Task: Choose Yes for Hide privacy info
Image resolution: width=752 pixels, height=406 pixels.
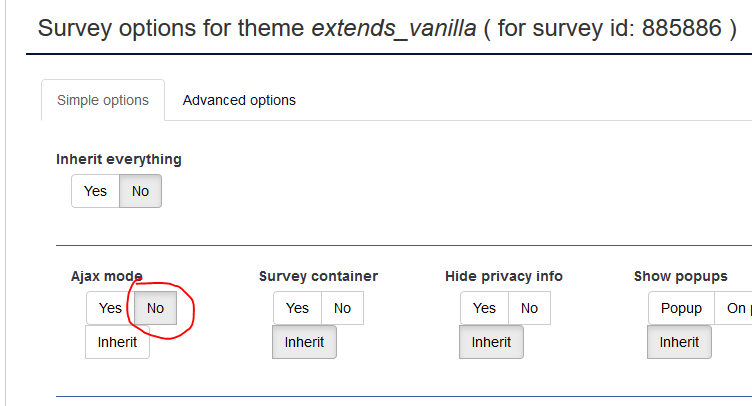Action: click(x=484, y=308)
